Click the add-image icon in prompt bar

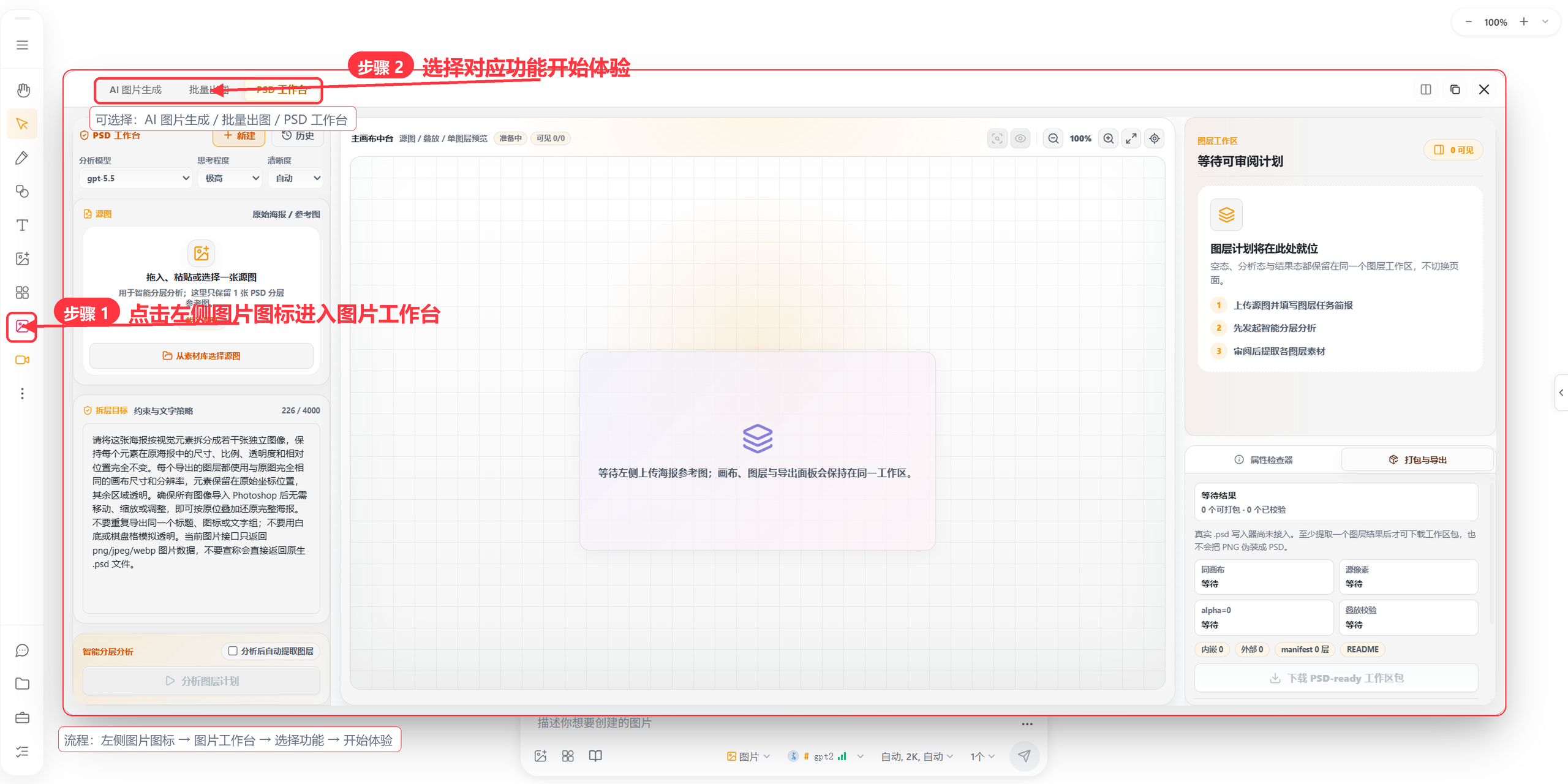[x=540, y=756]
